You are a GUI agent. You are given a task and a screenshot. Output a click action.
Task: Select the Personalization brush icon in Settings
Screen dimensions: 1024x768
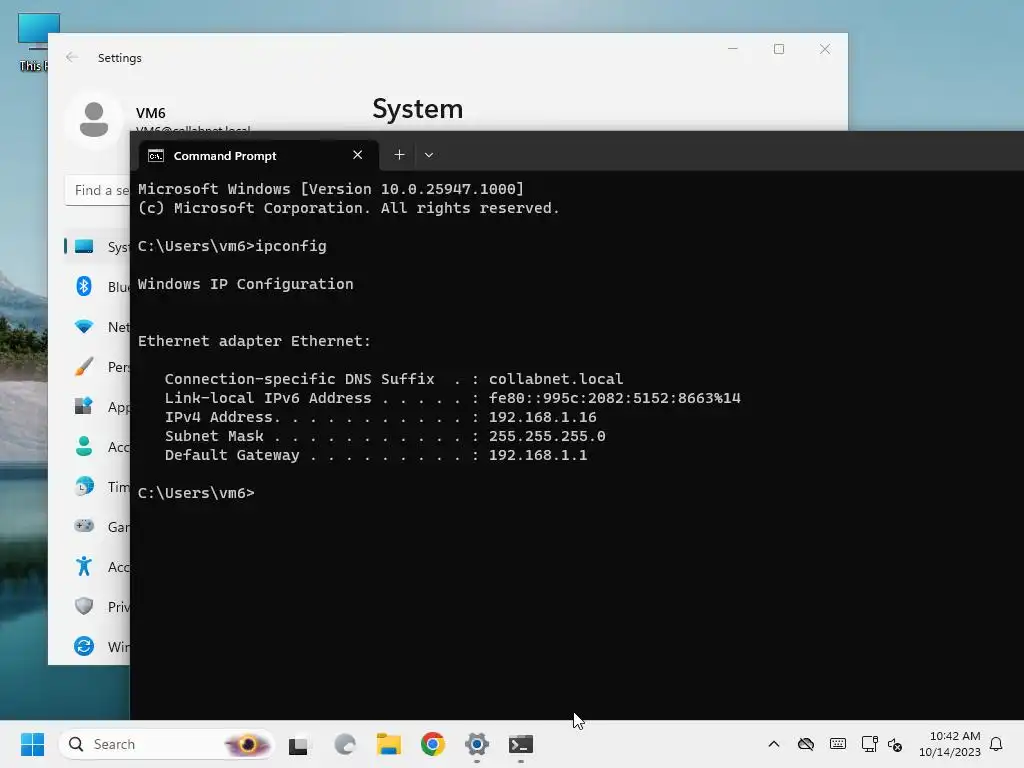click(x=84, y=366)
